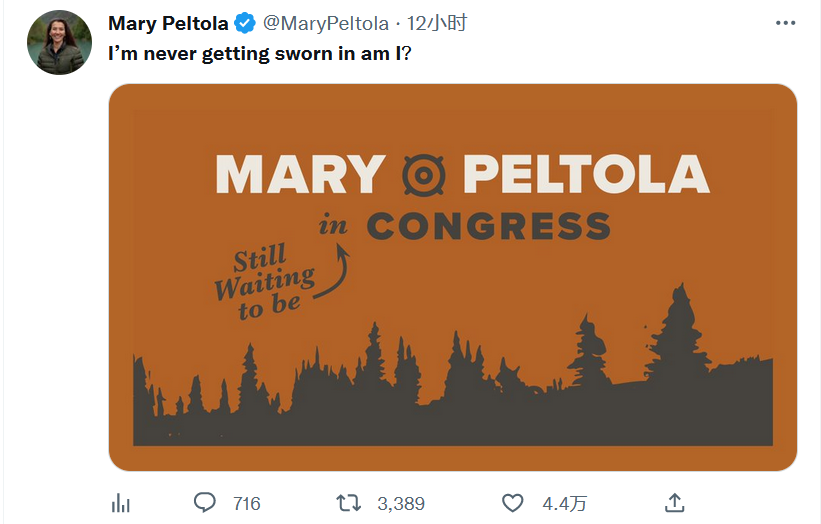This screenshot has height=524, width=821.
Task: Click the Still Waiting to be text
Action: [x=265, y=282]
